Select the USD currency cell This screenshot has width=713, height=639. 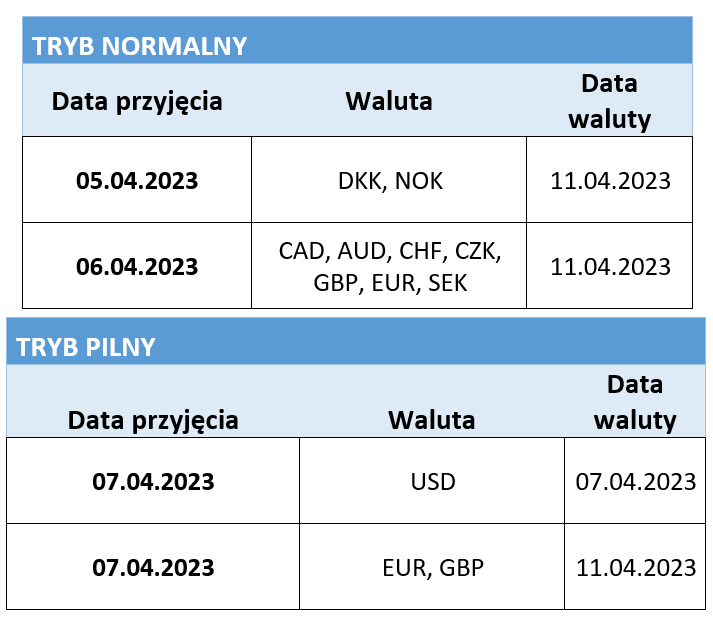coord(433,481)
